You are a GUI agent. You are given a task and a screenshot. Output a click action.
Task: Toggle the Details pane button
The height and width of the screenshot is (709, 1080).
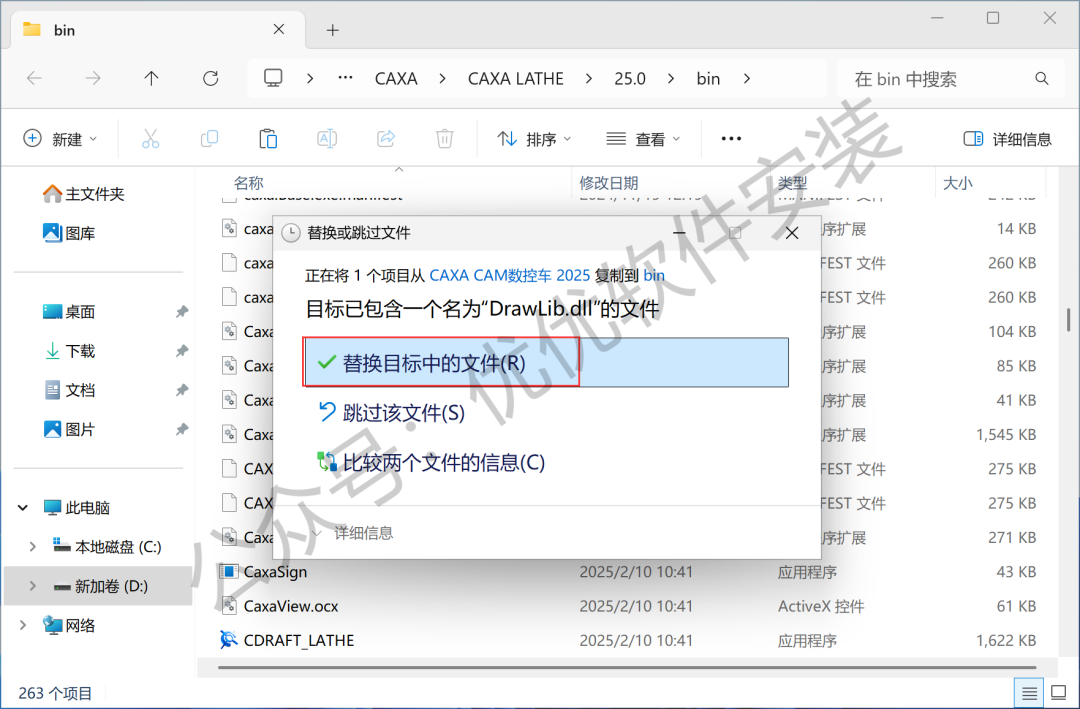click(1008, 138)
